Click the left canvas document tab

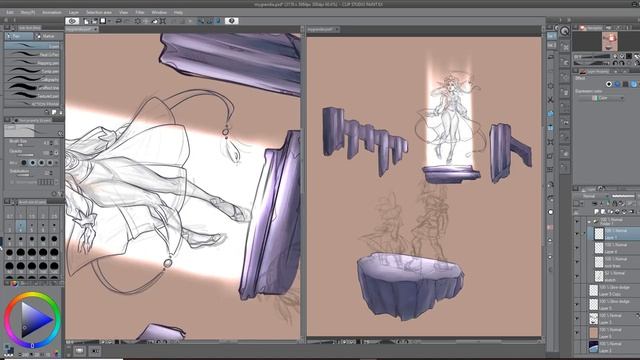coord(82,29)
